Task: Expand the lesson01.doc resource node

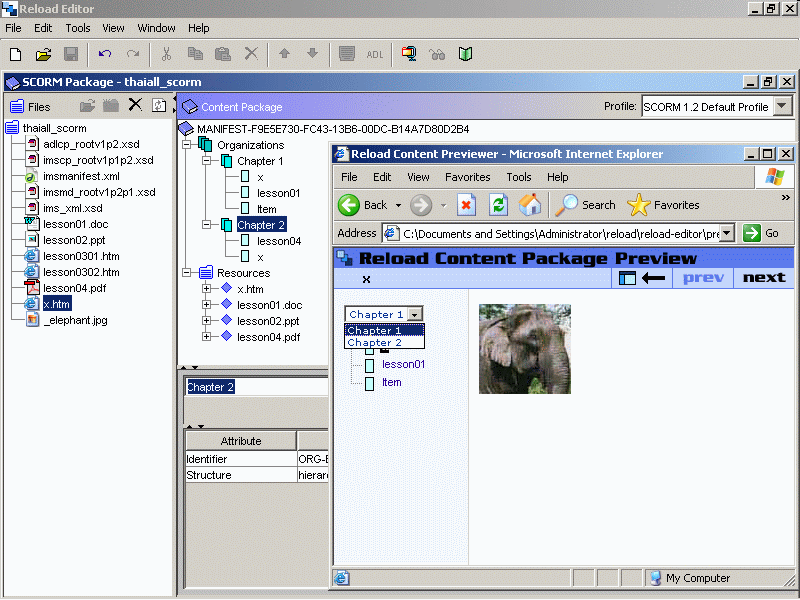Action: [207, 305]
